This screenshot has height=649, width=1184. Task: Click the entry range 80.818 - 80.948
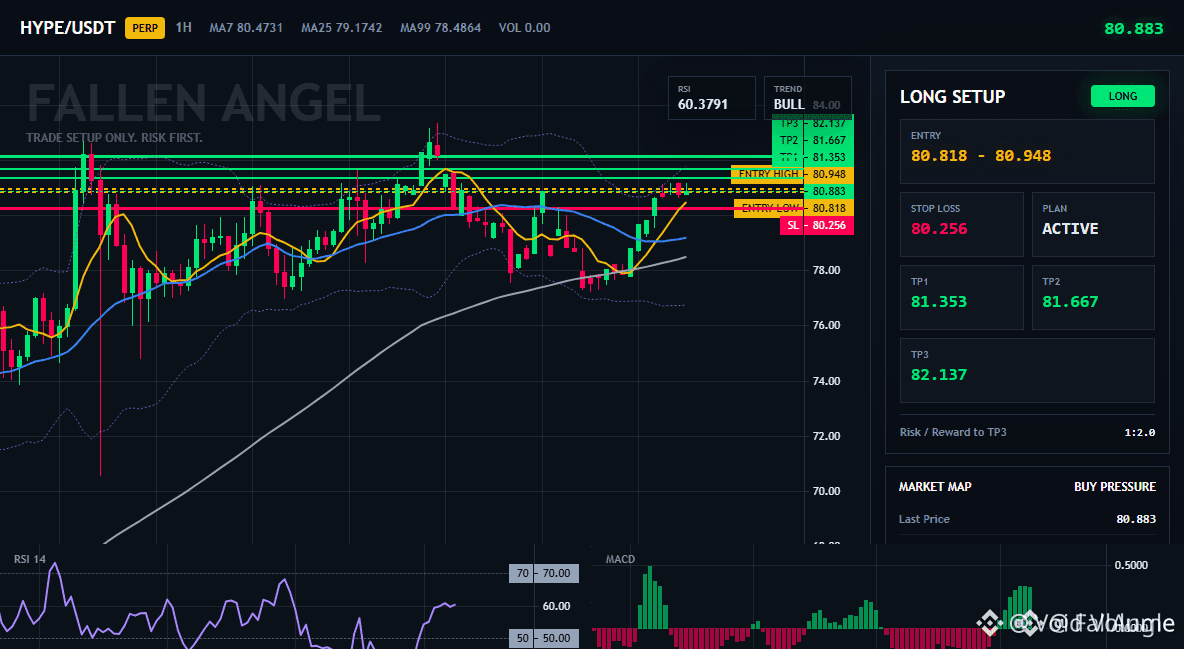coord(980,156)
